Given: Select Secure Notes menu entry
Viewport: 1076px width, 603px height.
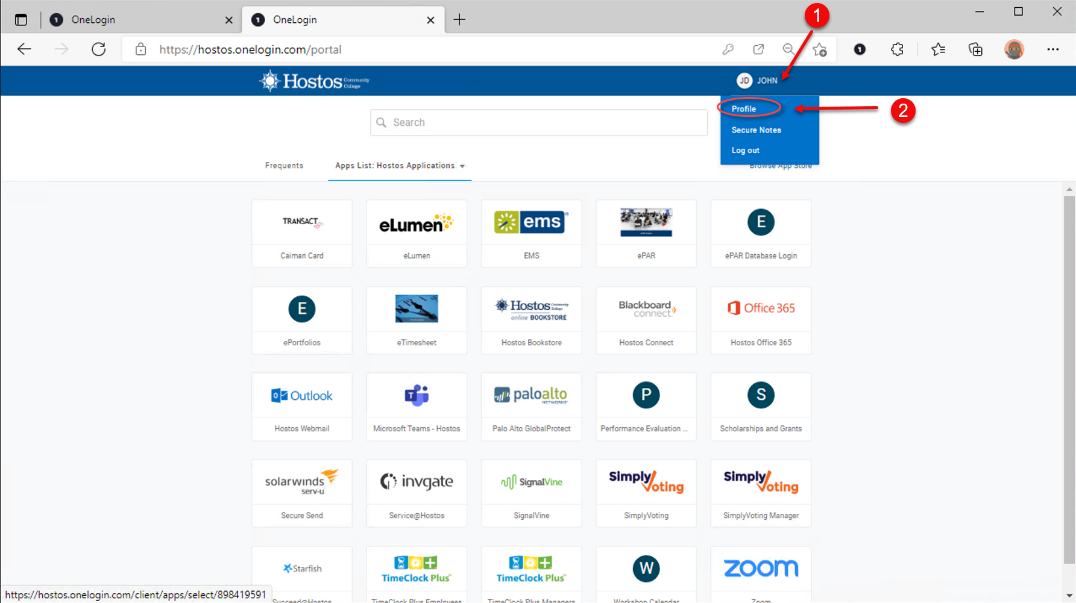Looking at the screenshot, I should [x=756, y=130].
